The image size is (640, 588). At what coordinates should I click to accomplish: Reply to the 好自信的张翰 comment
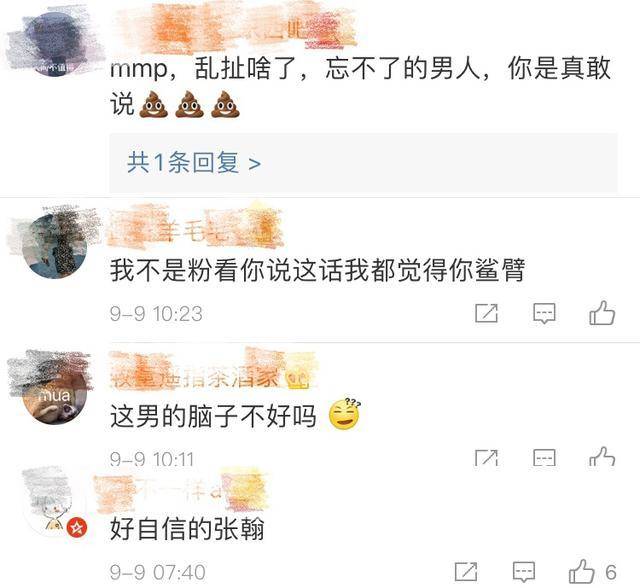click(x=524, y=572)
